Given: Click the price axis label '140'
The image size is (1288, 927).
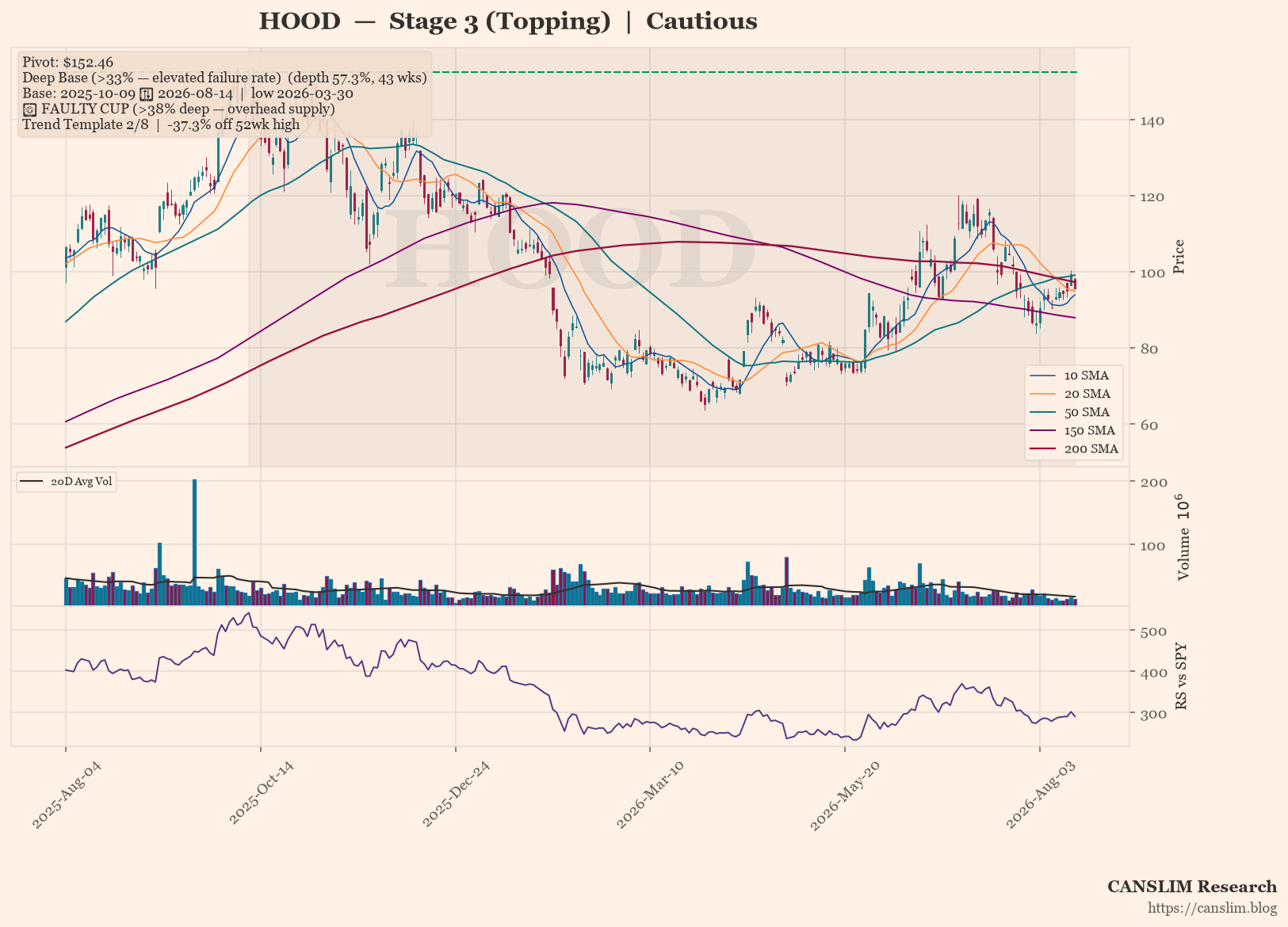Looking at the screenshot, I should 1152,120.
